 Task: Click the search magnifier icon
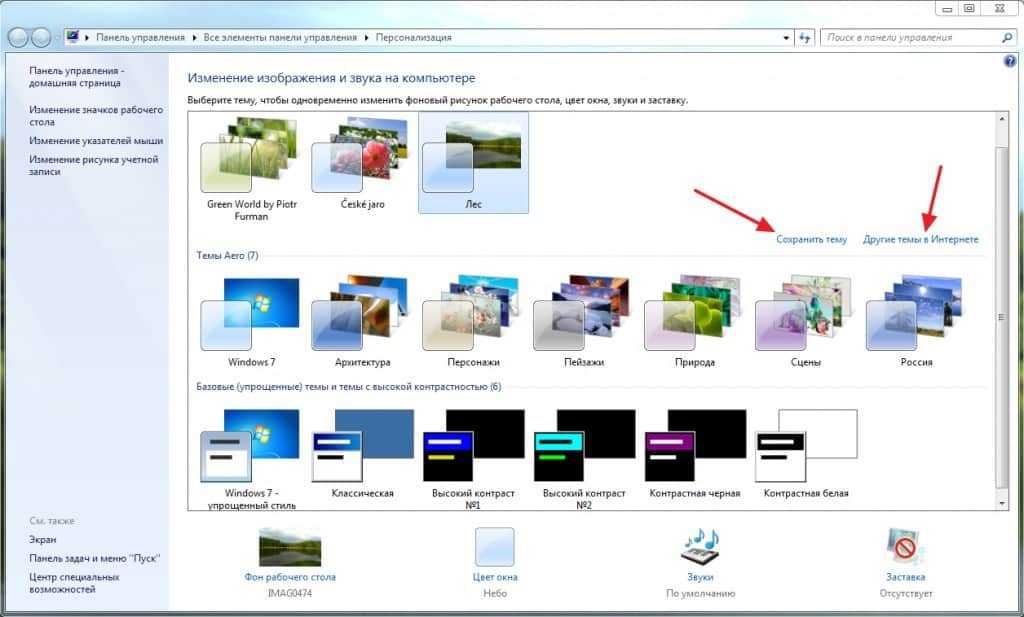coord(1006,38)
